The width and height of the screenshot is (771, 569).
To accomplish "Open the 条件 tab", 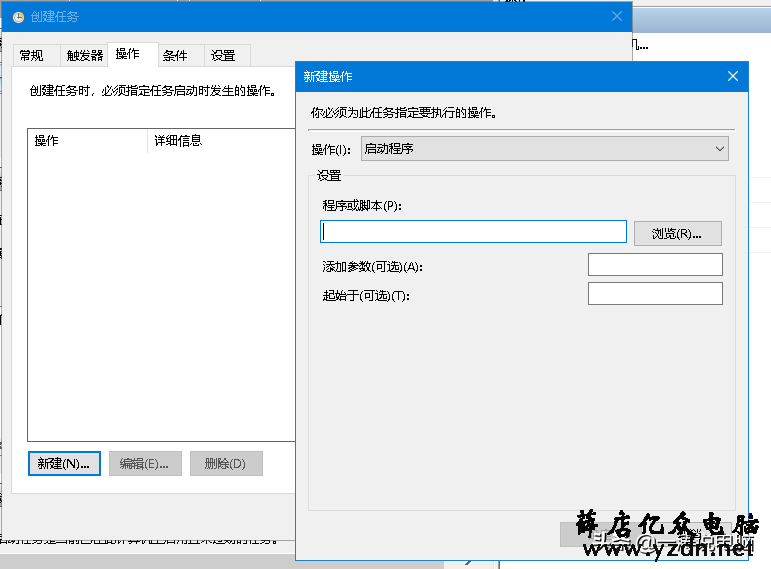I will click(x=180, y=55).
